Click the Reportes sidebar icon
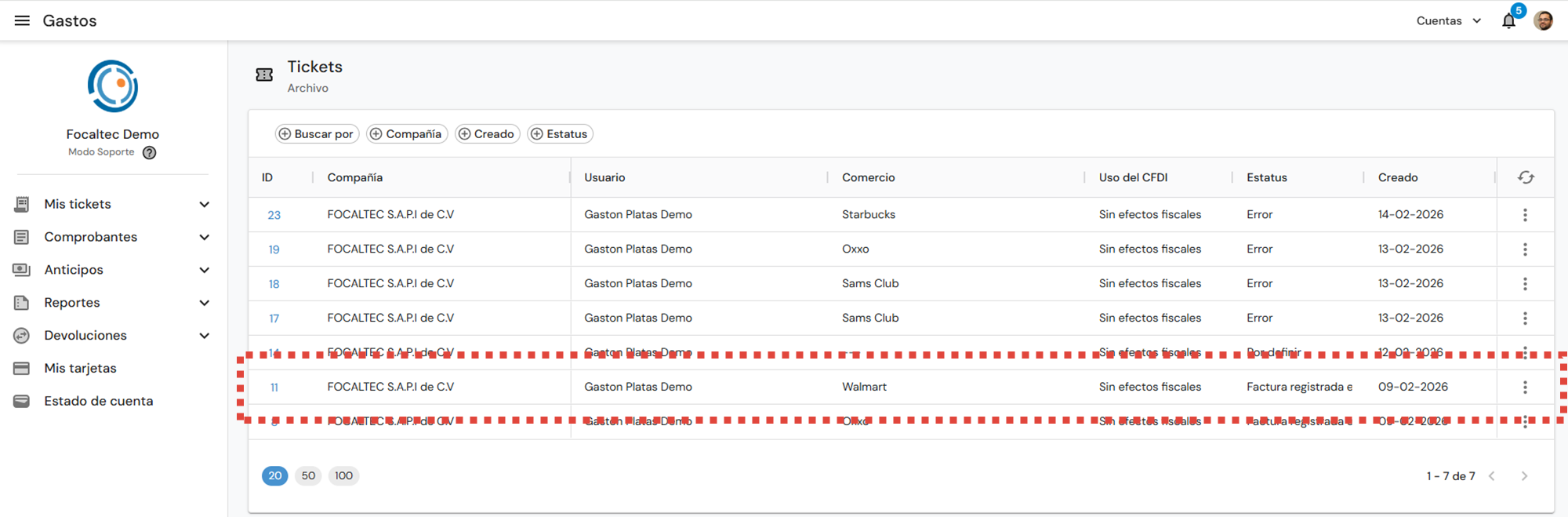Image resolution: width=1568 pixels, height=517 pixels. (x=22, y=303)
